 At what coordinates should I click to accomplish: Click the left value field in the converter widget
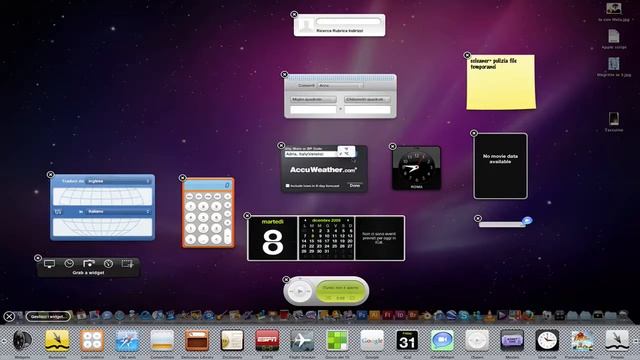[x=313, y=110]
